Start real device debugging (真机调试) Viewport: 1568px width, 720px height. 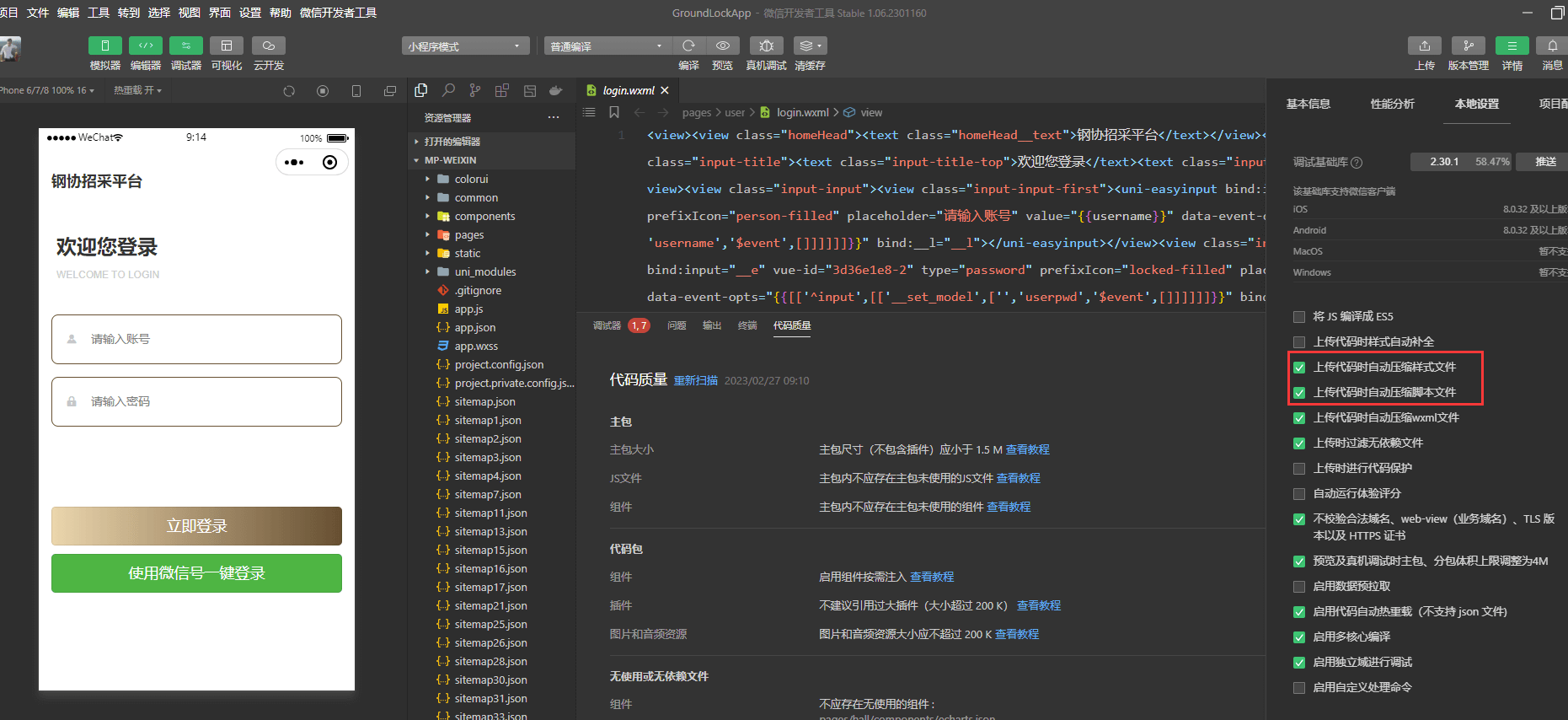[766, 46]
